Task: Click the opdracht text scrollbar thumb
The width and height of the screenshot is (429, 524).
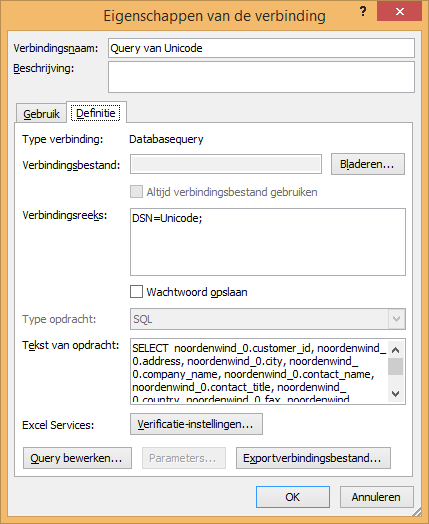Action: point(396,366)
